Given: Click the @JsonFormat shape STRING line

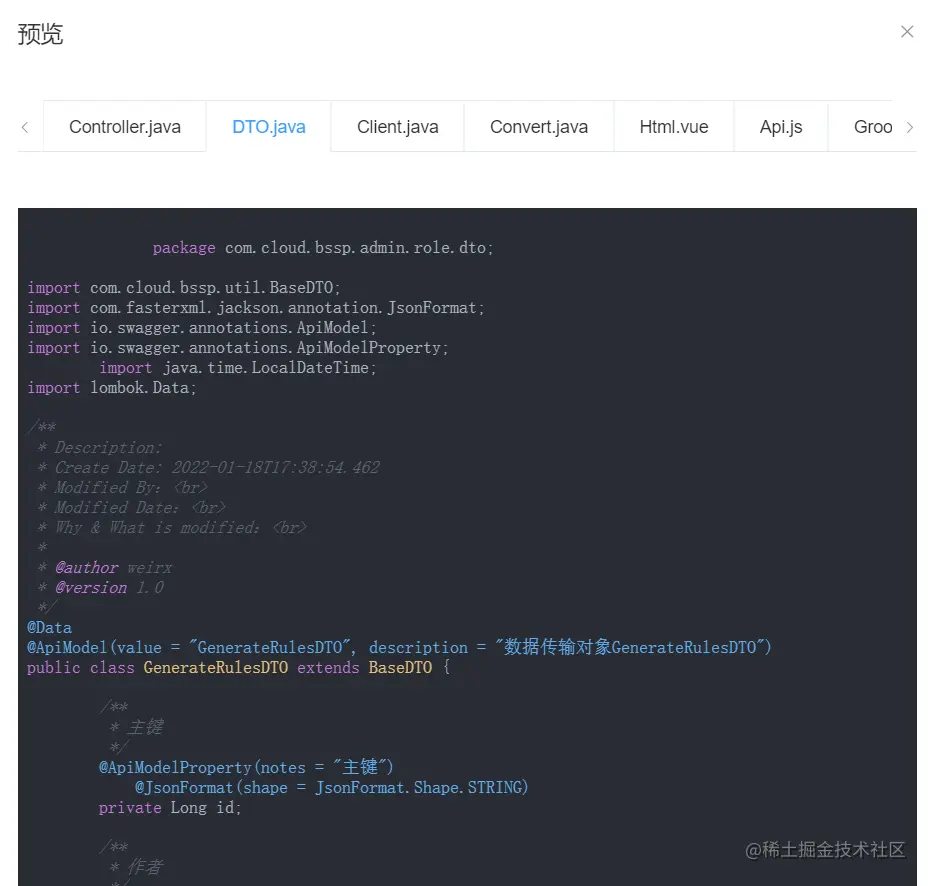Looking at the screenshot, I should point(332,787).
